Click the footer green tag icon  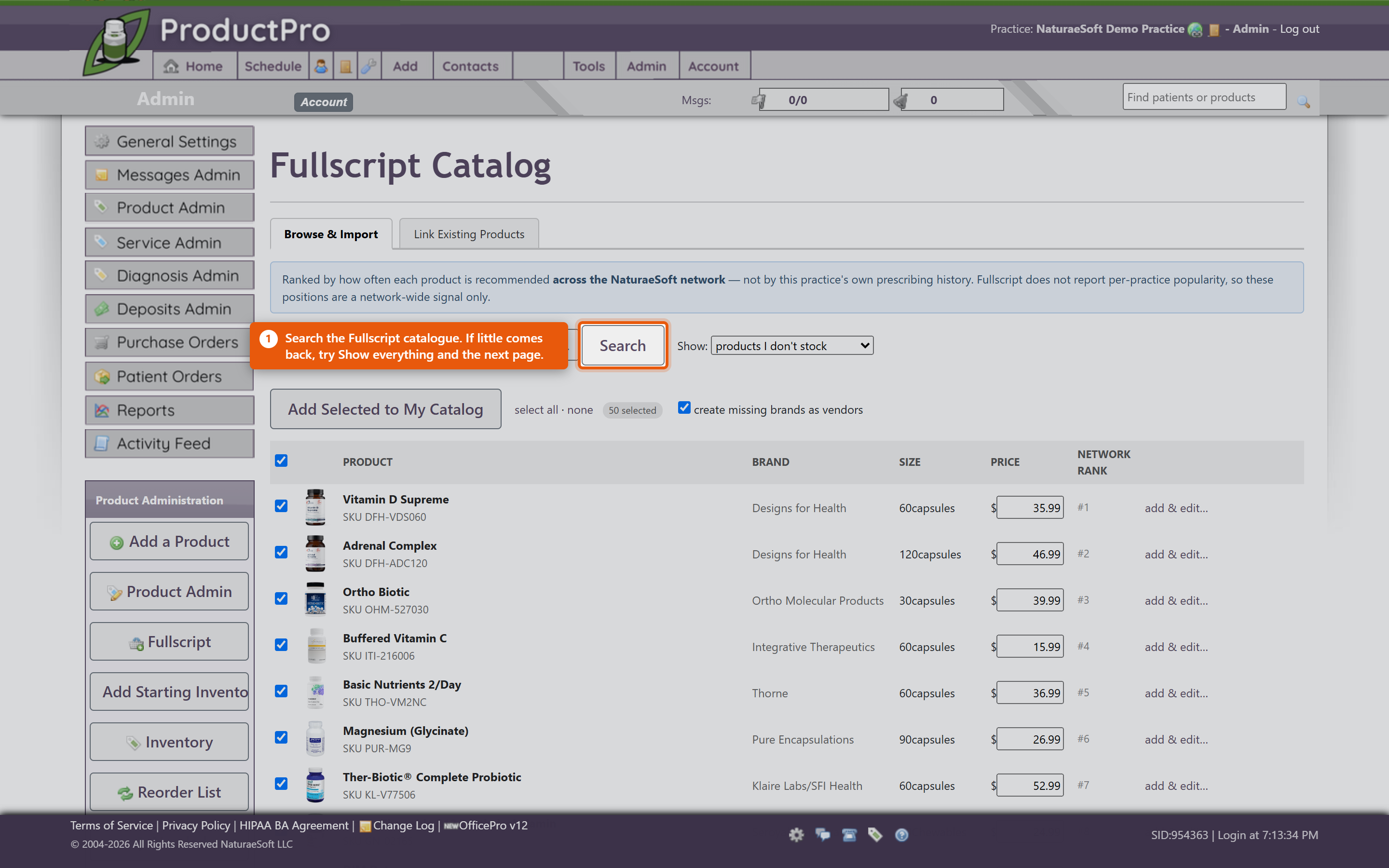click(875, 835)
